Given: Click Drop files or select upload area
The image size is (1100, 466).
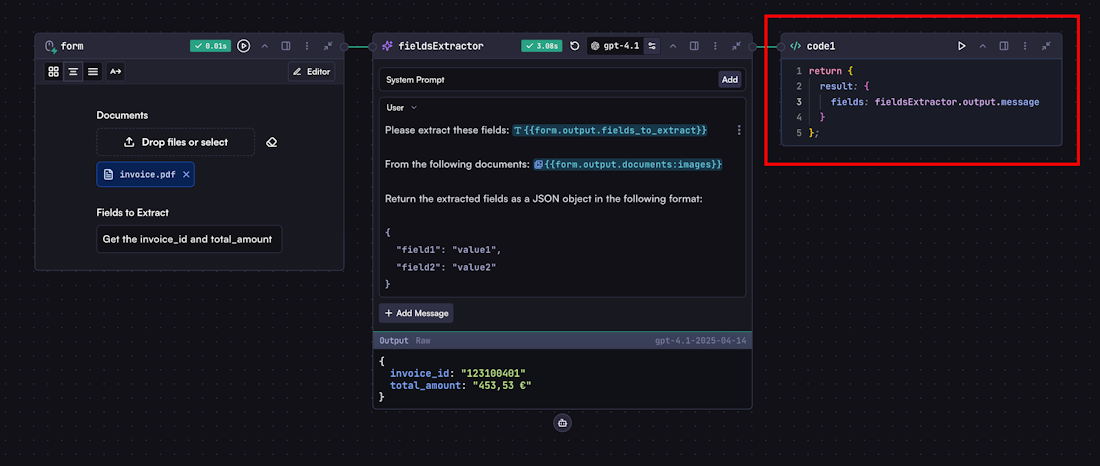Looking at the screenshot, I should coord(175,142).
